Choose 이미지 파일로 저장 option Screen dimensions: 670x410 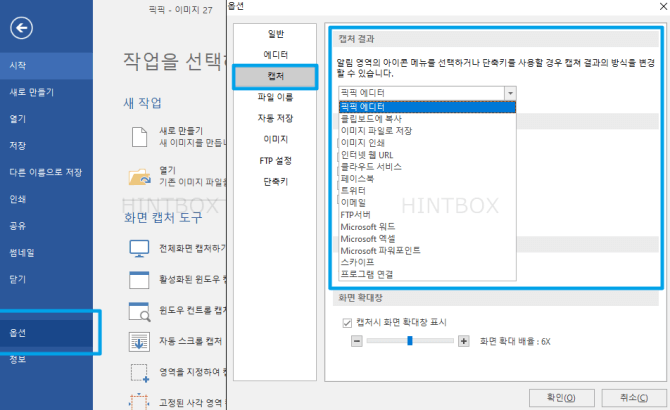pyautogui.click(x=427, y=131)
